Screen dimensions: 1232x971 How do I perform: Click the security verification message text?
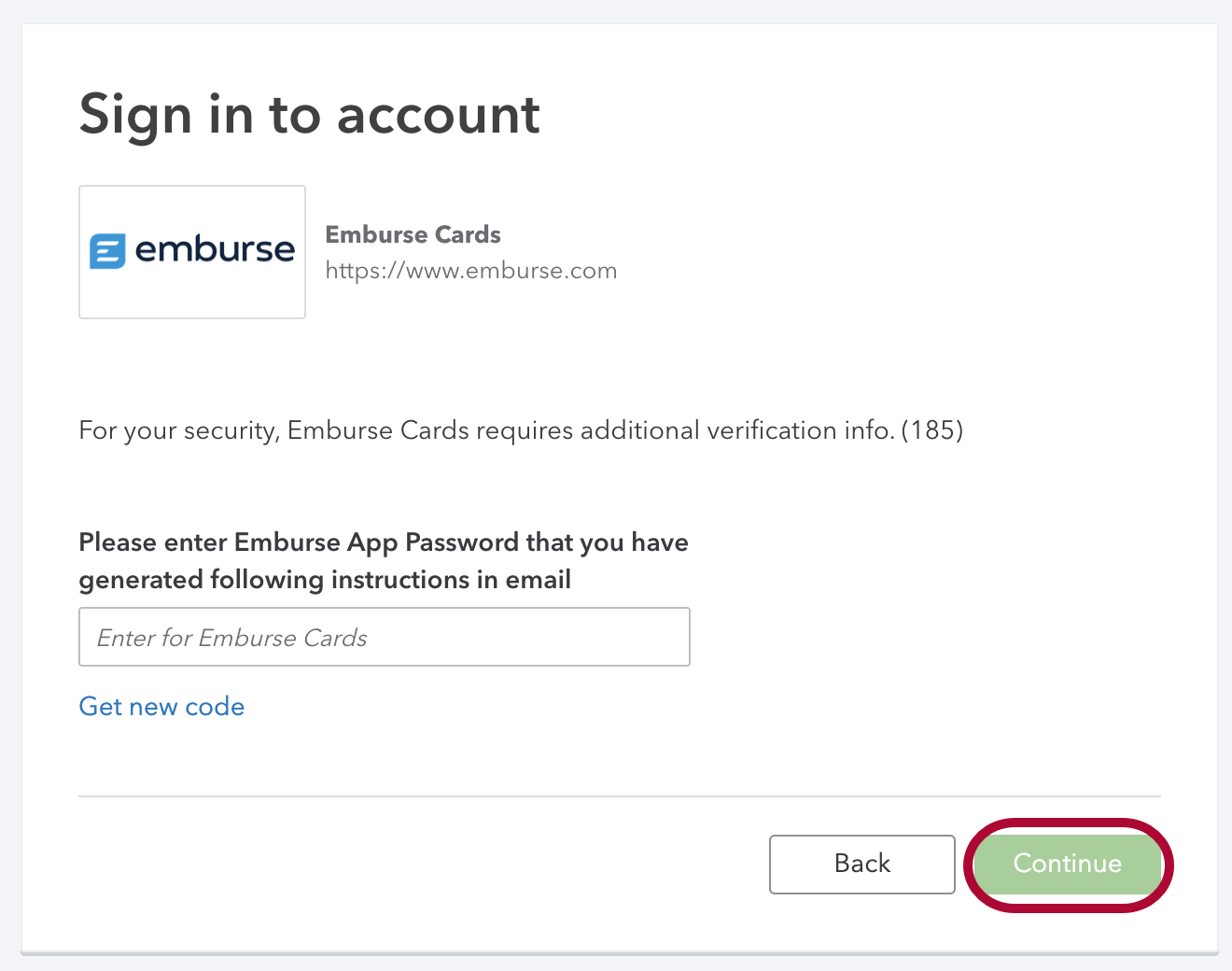[520, 430]
